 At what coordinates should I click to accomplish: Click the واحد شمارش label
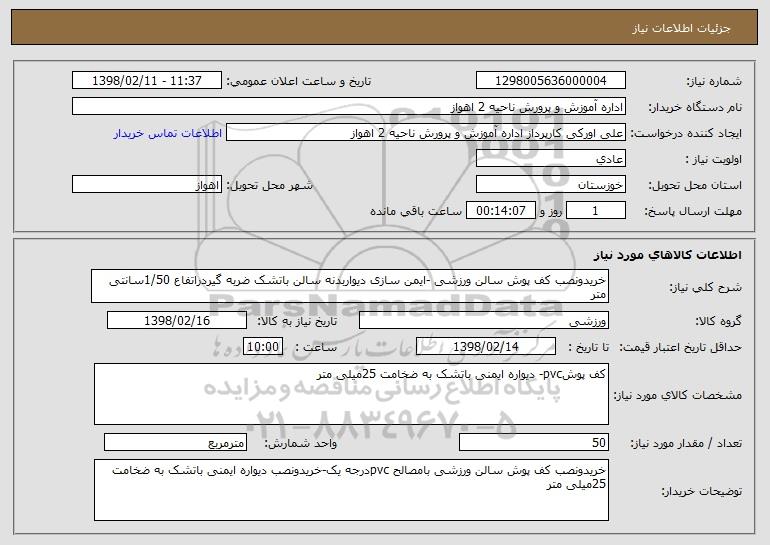click(x=301, y=443)
